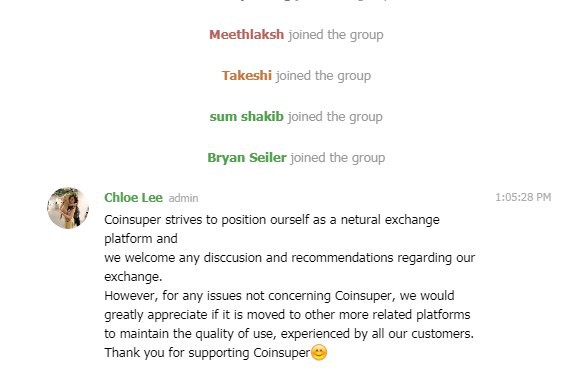This screenshot has width=577, height=380.
Task: Click the cut-off service message at top
Action: point(296,1)
